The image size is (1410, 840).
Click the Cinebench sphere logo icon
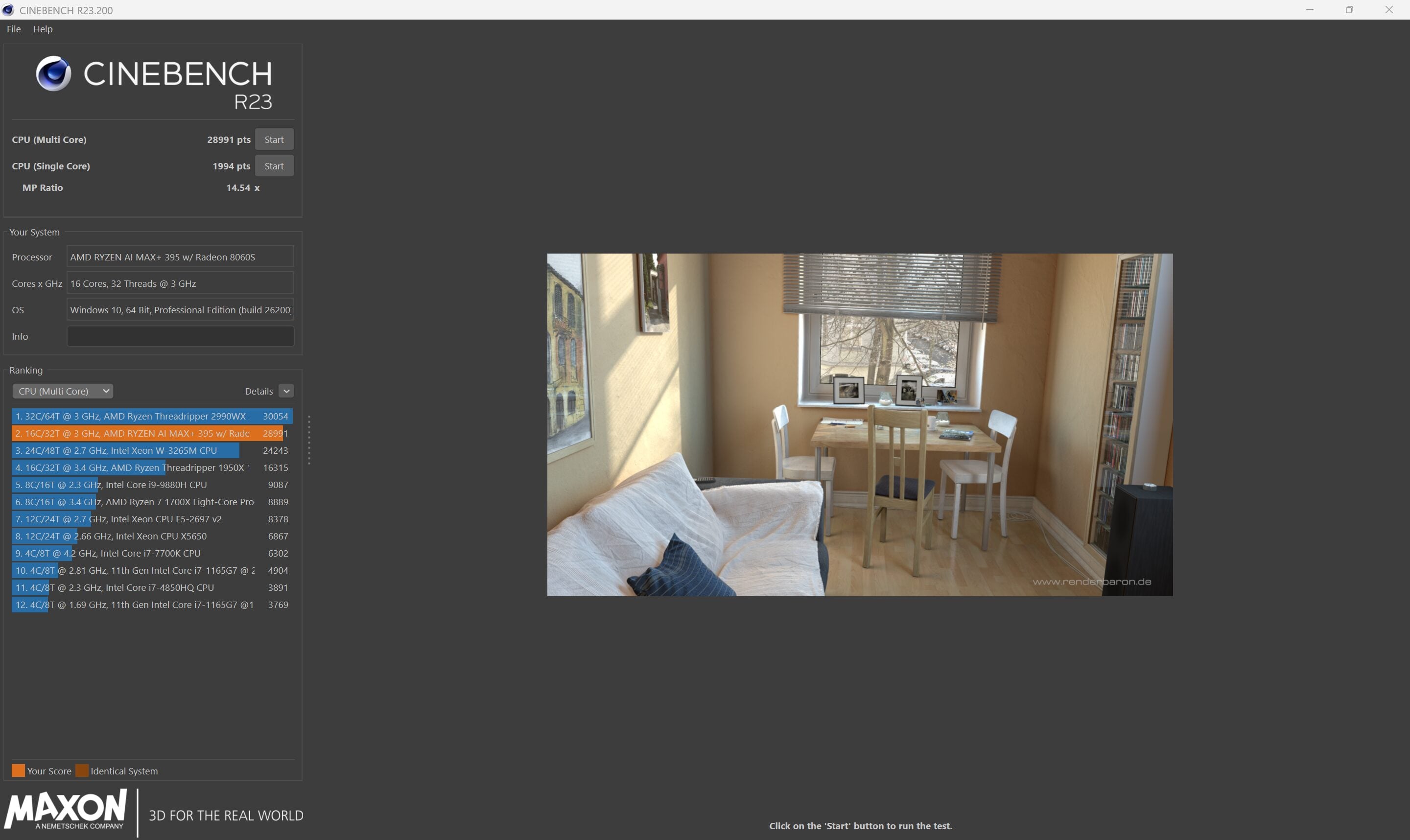coord(53,73)
